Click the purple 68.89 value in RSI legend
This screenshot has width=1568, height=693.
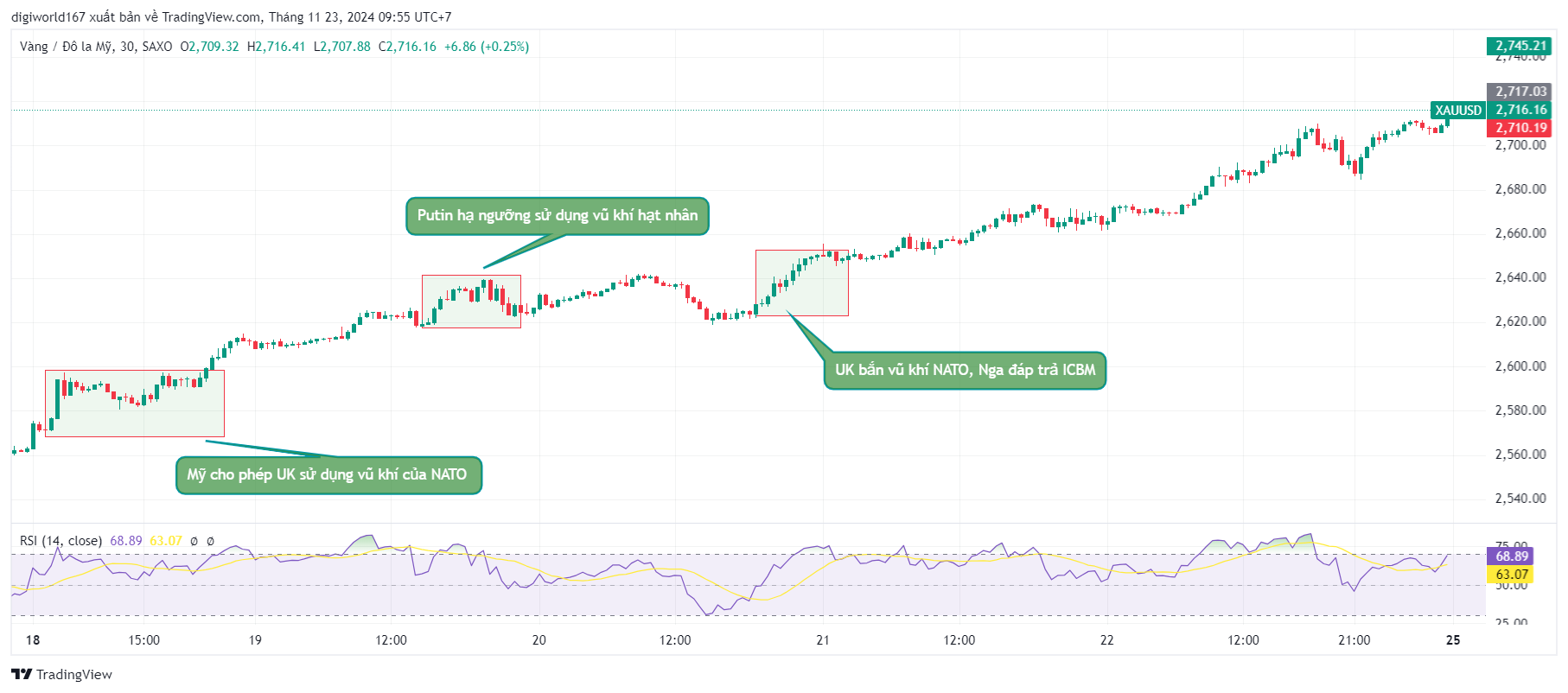tap(126, 541)
